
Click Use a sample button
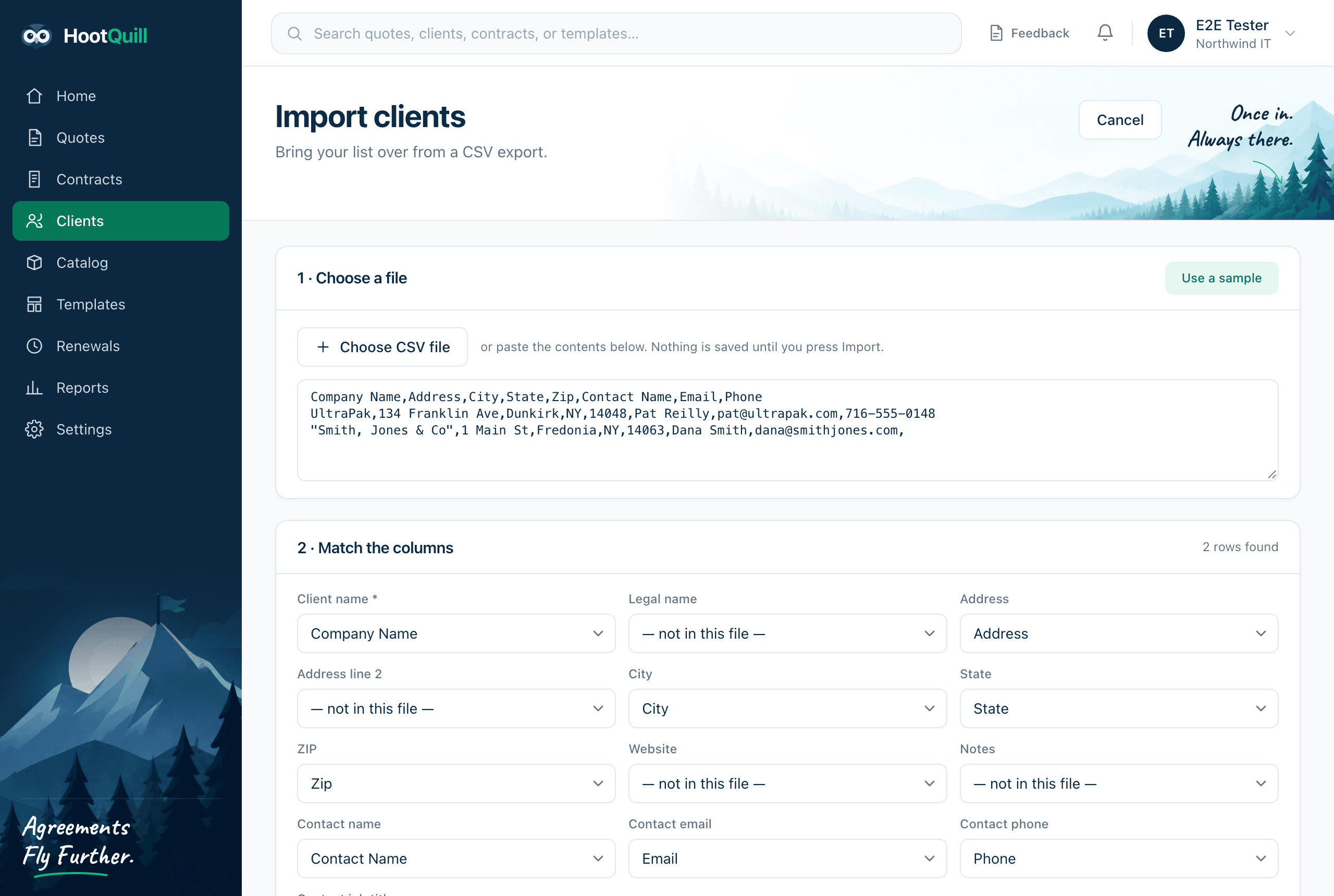(x=1221, y=278)
